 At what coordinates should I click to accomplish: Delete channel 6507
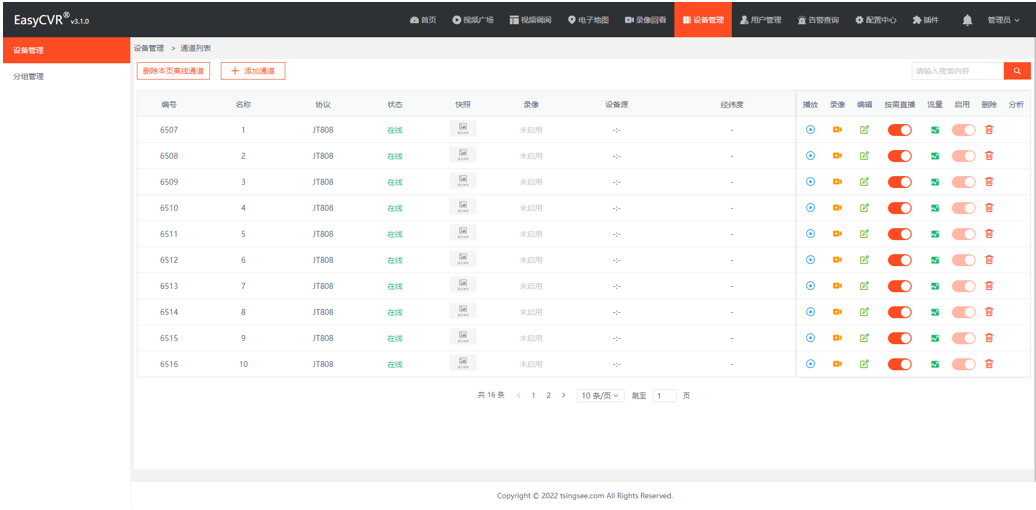point(989,130)
